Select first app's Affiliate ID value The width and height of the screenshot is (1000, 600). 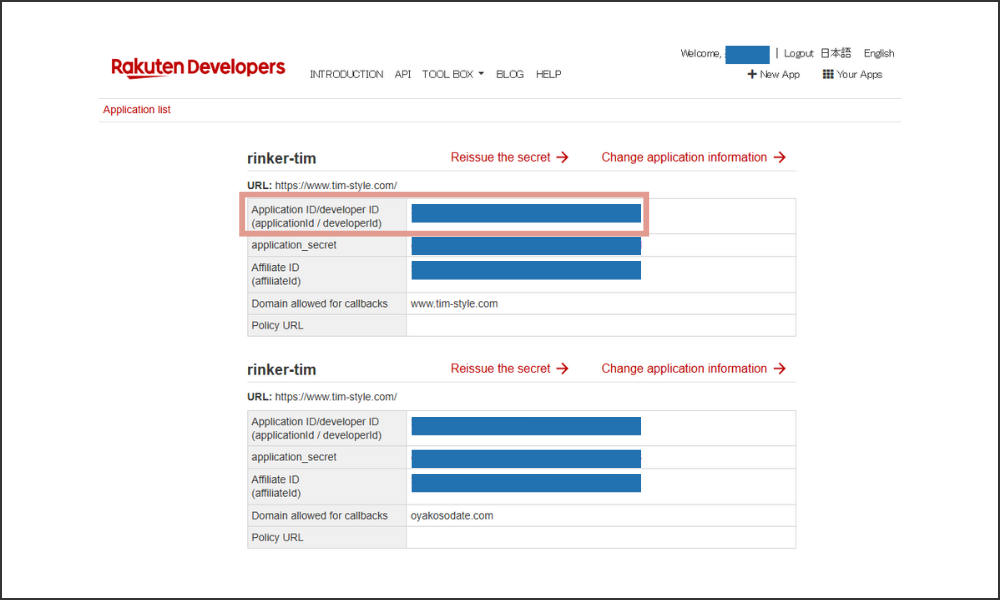526,270
